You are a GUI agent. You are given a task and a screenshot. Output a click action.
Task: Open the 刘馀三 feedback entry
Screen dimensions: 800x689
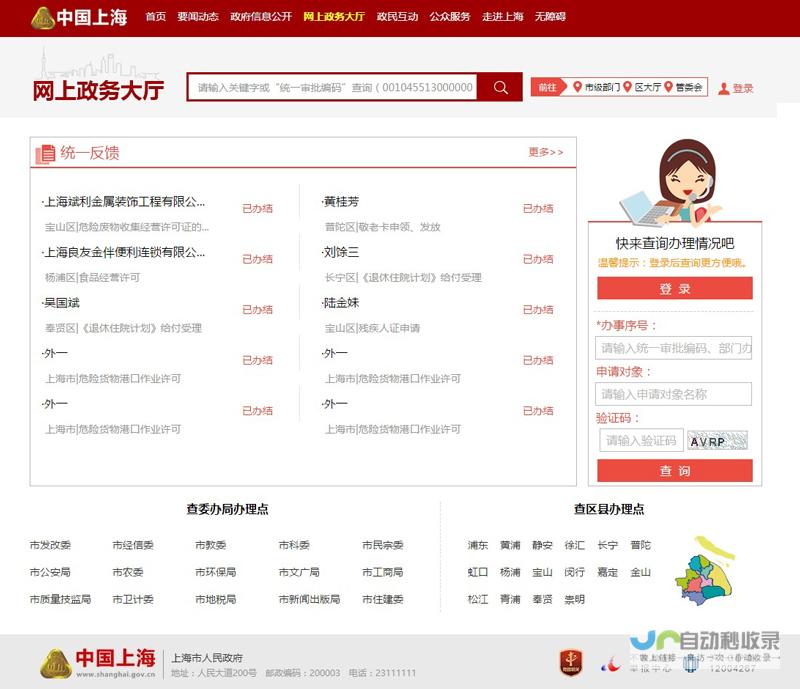click(x=341, y=253)
